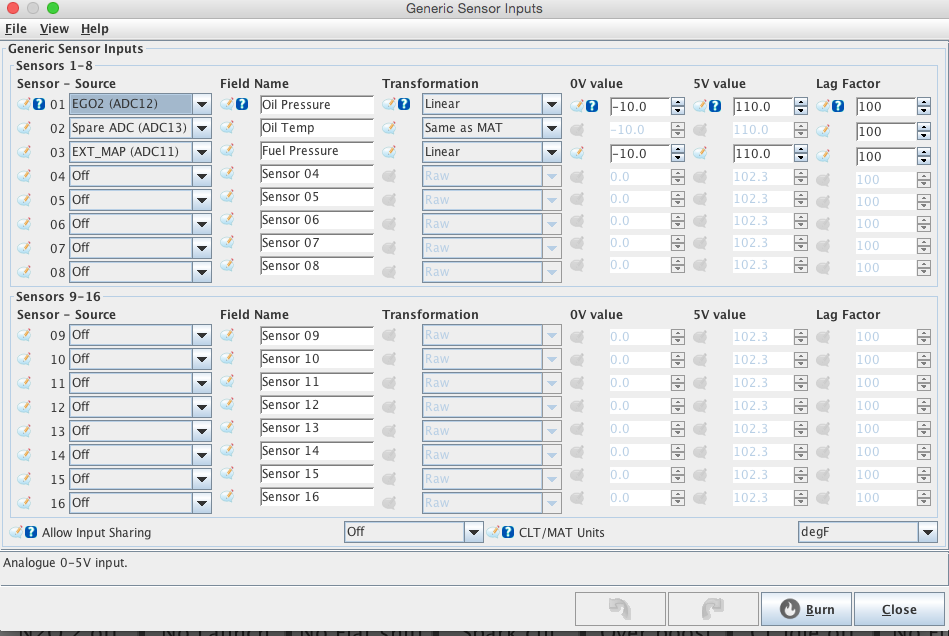Click the help icon for CLT/MAT Units

tap(508, 532)
